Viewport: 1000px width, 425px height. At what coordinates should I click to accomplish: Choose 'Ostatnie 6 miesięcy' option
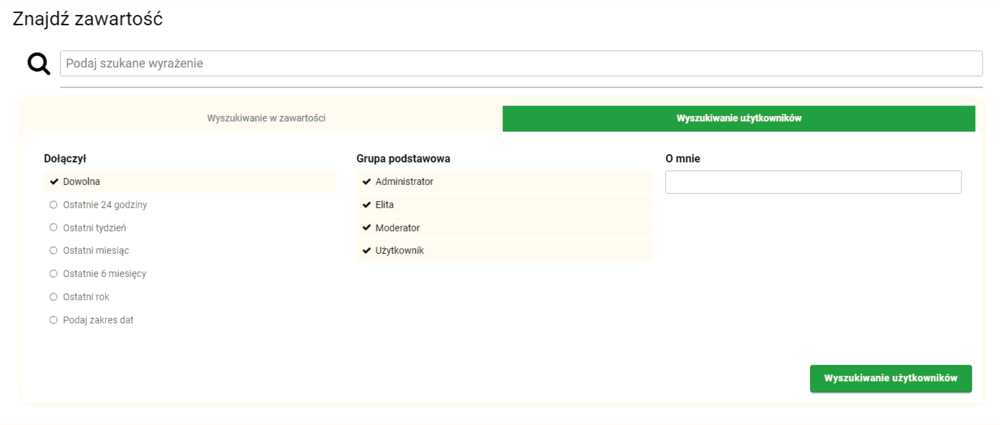(x=104, y=274)
